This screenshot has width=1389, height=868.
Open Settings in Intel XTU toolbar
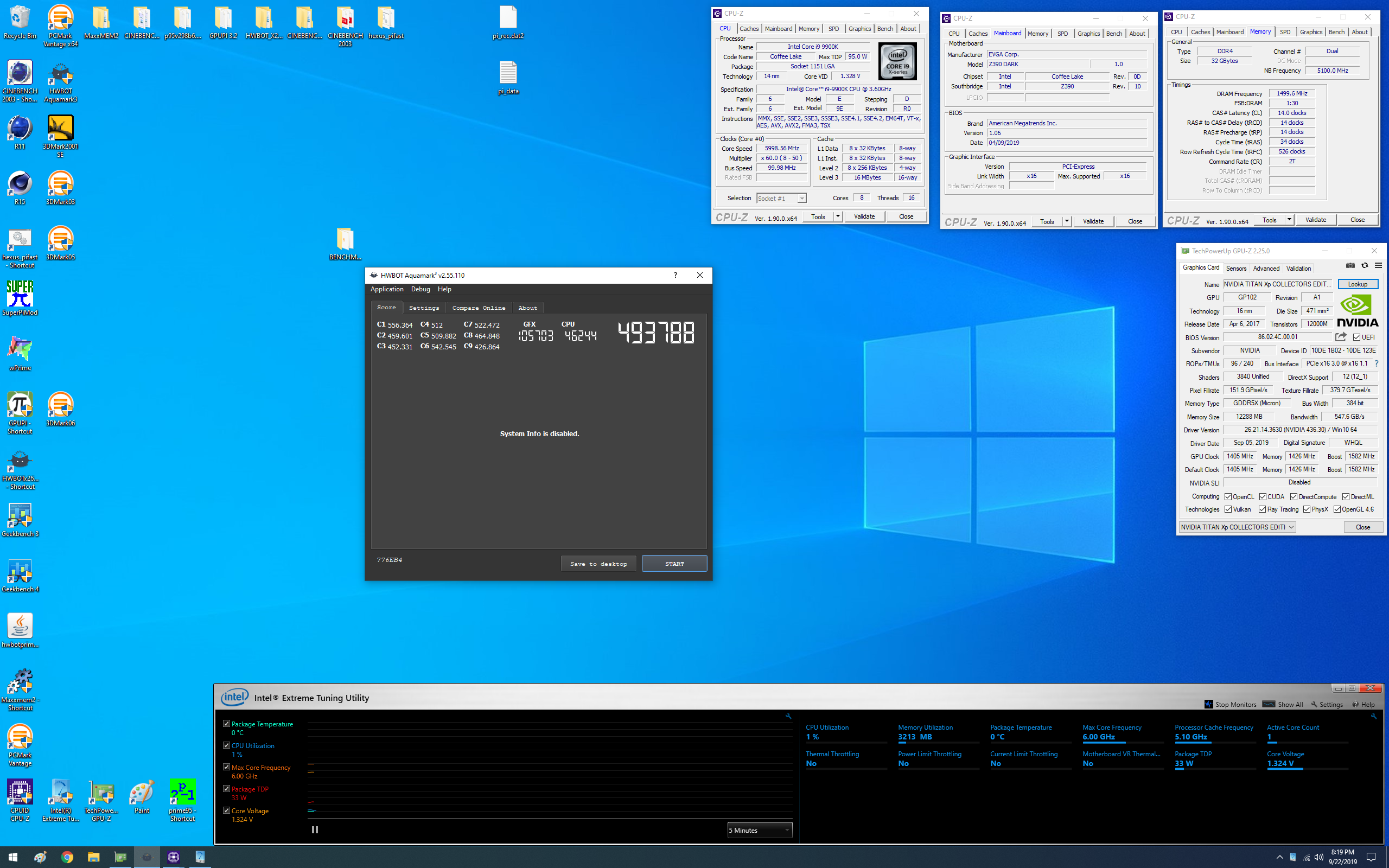point(1327,704)
